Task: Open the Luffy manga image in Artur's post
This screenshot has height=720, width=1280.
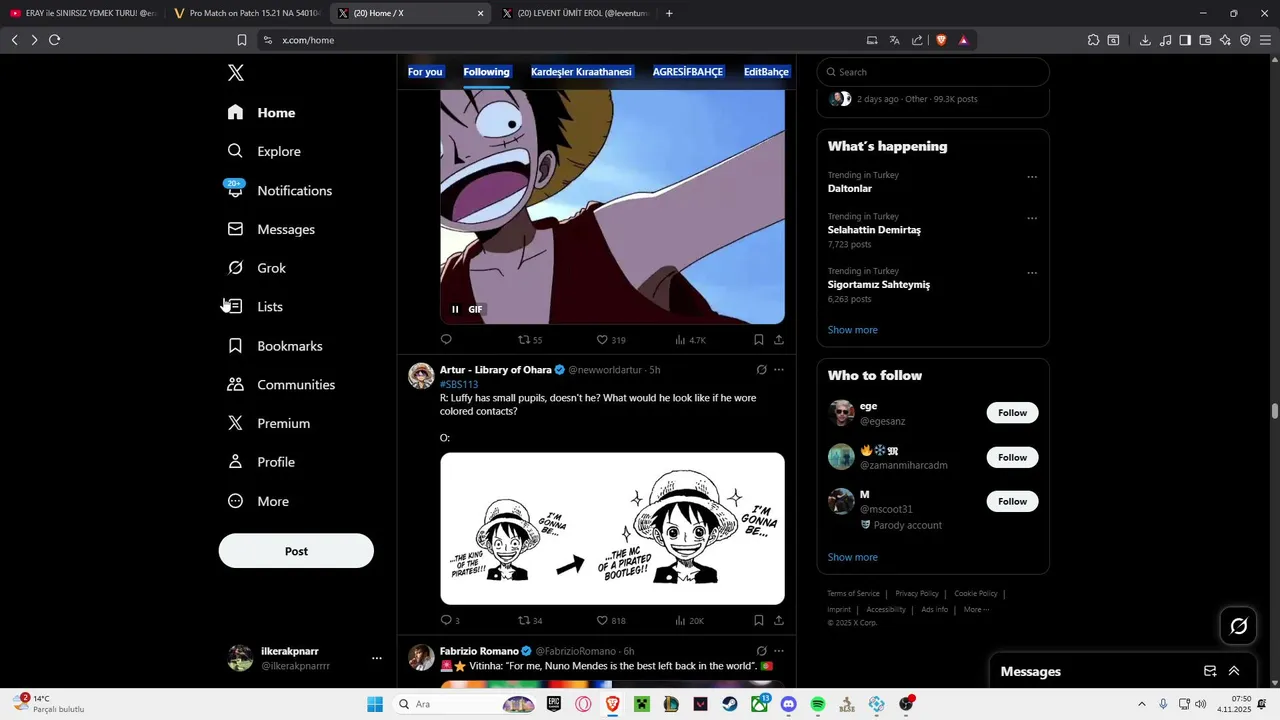Action: pyautogui.click(x=612, y=528)
